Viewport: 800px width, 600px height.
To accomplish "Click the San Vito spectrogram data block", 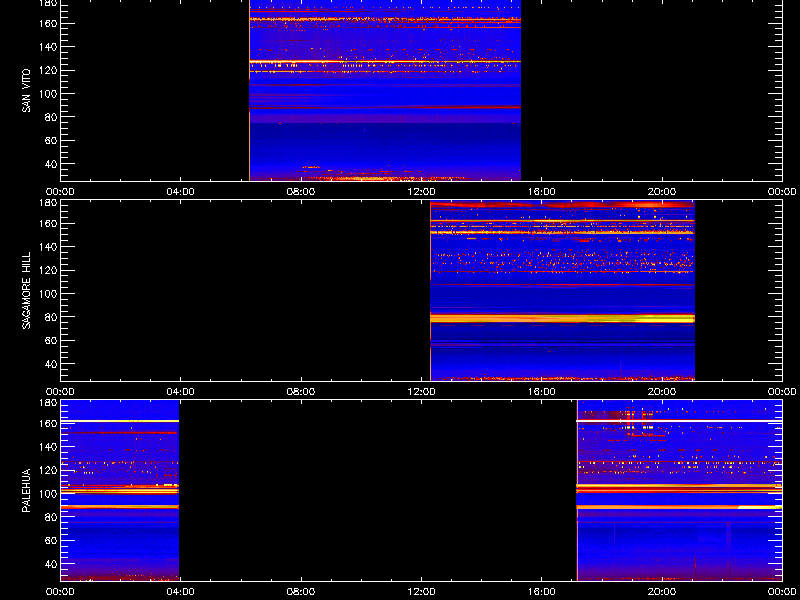I will point(385,90).
